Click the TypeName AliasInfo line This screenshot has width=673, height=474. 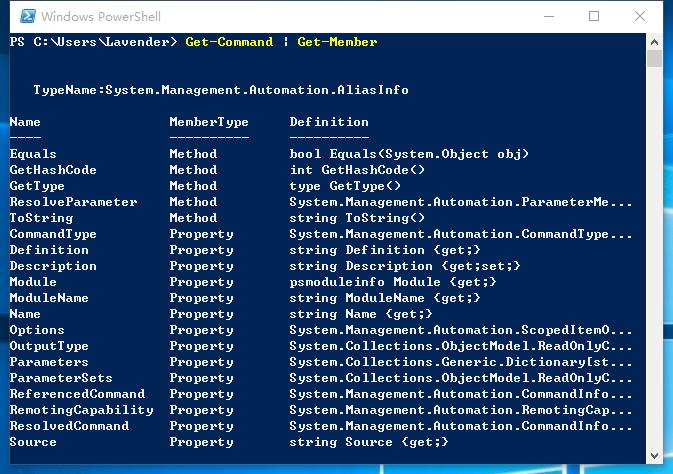click(x=221, y=90)
